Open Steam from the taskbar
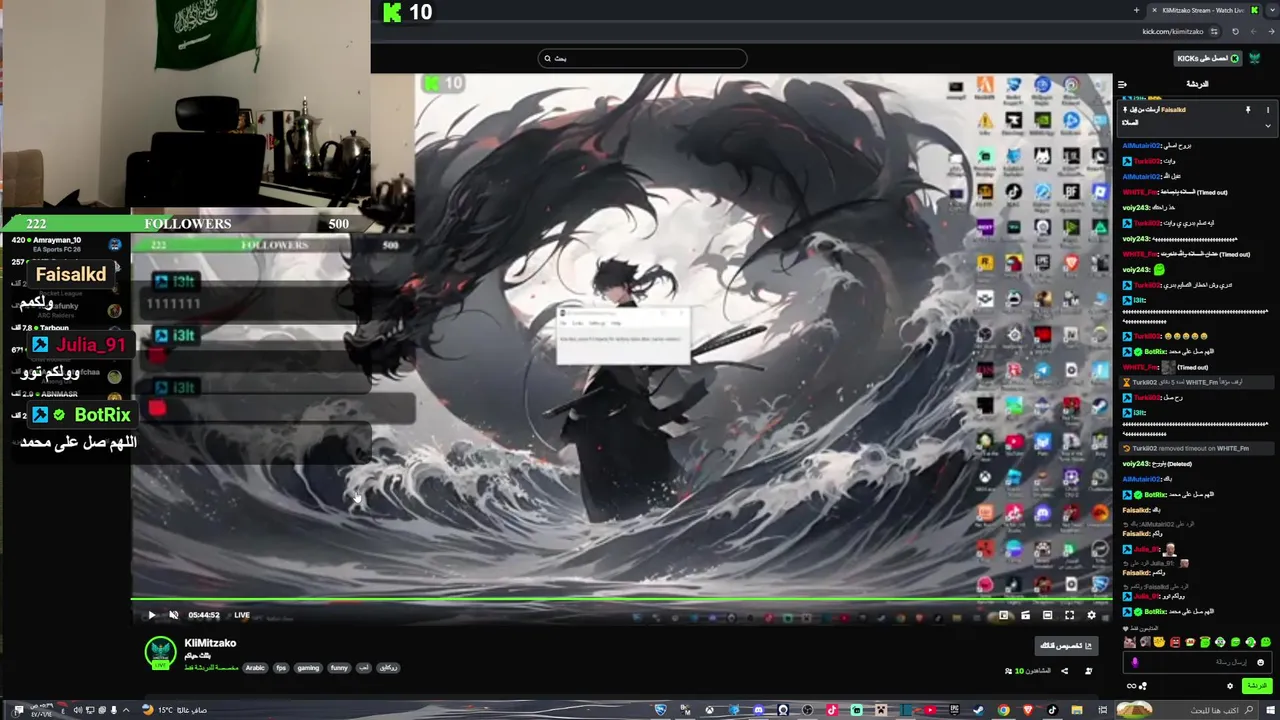1280x720 pixels. point(979,710)
